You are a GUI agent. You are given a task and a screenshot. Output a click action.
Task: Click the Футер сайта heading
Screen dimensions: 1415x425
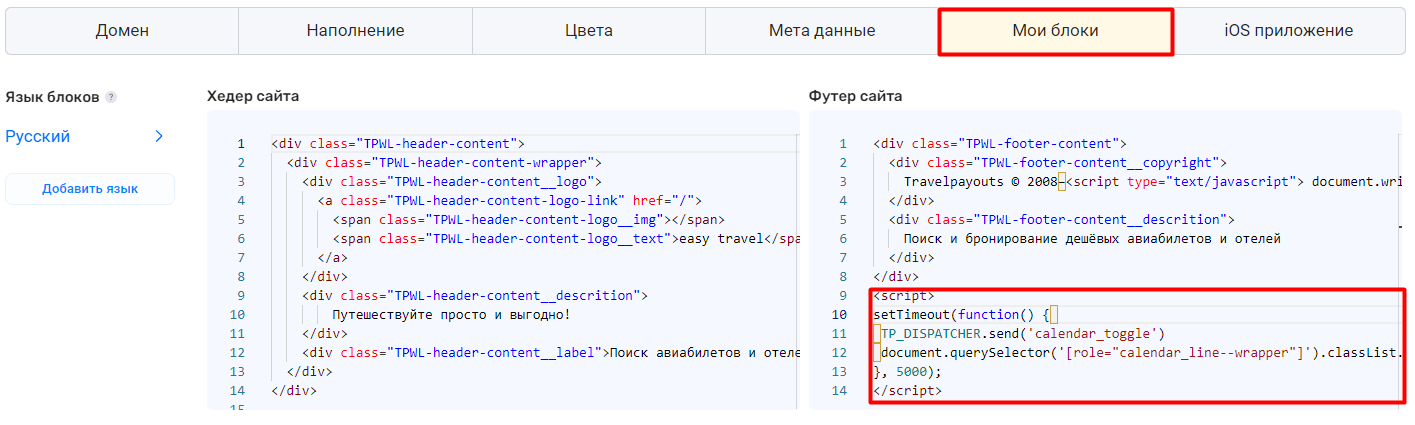click(855, 96)
